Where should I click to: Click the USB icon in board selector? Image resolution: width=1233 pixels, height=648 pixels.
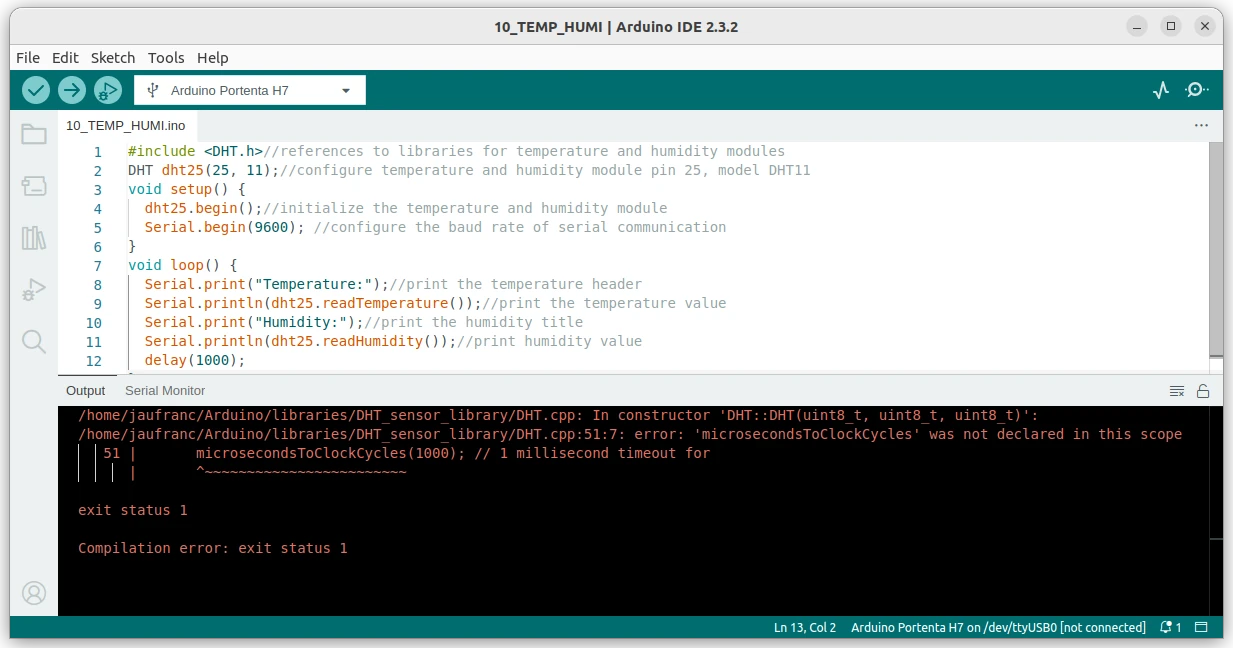pos(152,90)
